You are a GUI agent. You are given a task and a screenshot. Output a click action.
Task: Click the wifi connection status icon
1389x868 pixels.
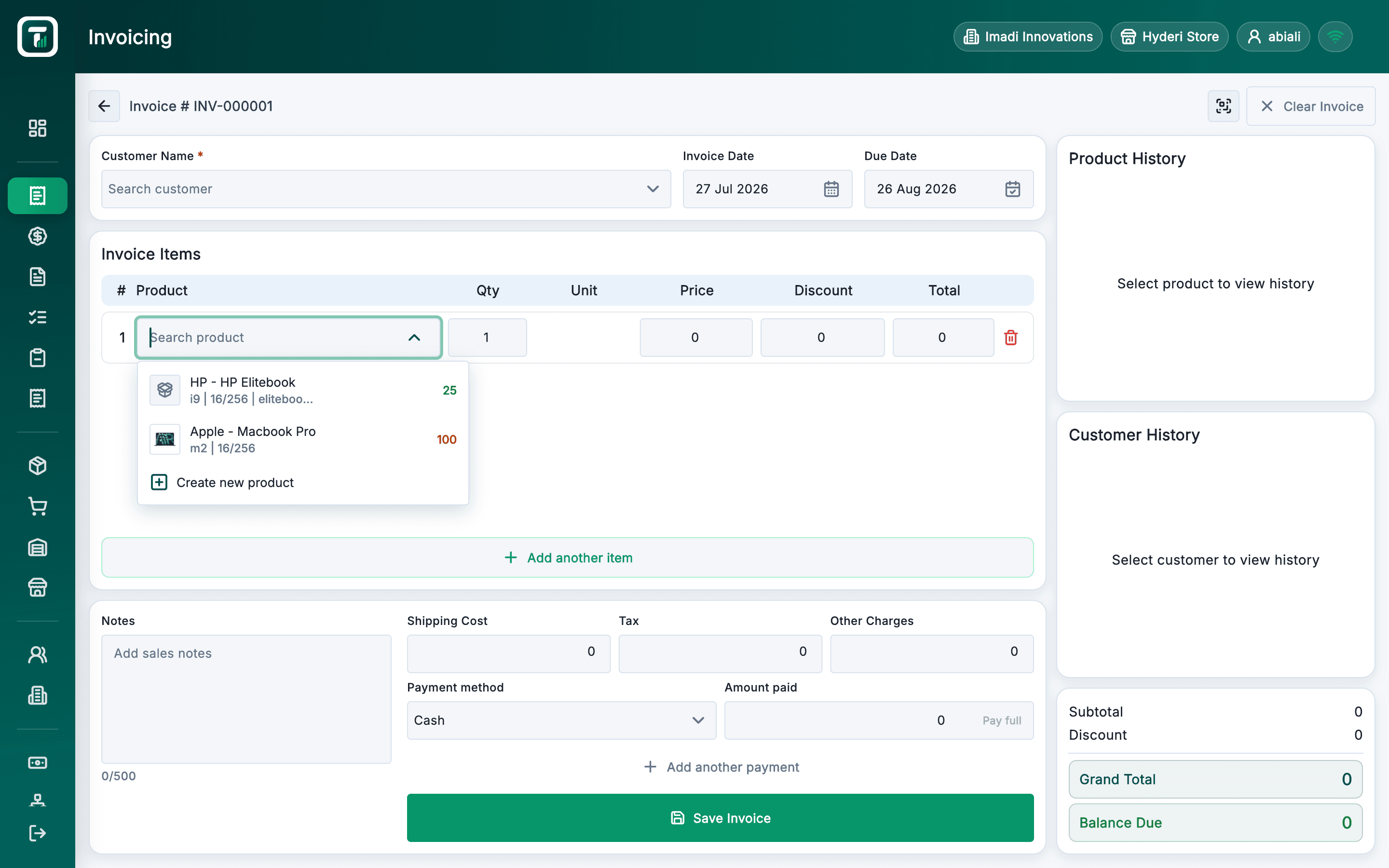click(1335, 37)
